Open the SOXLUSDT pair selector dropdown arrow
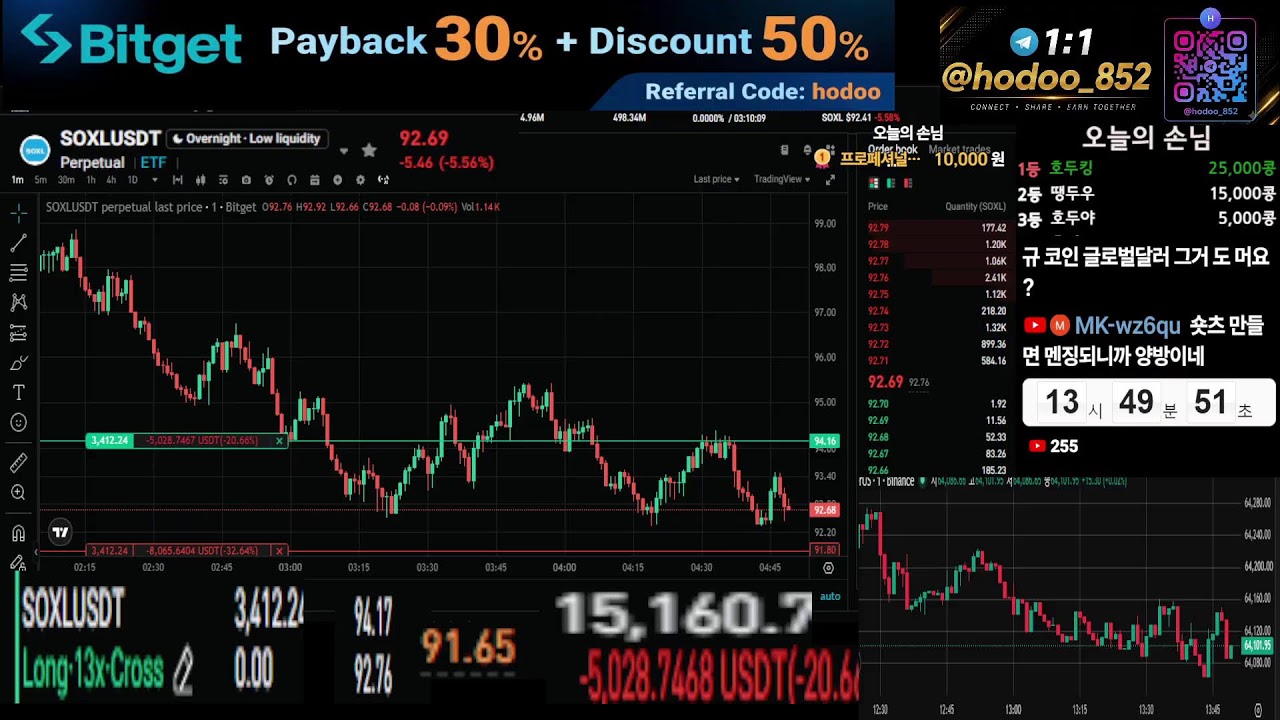 click(x=343, y=151)
